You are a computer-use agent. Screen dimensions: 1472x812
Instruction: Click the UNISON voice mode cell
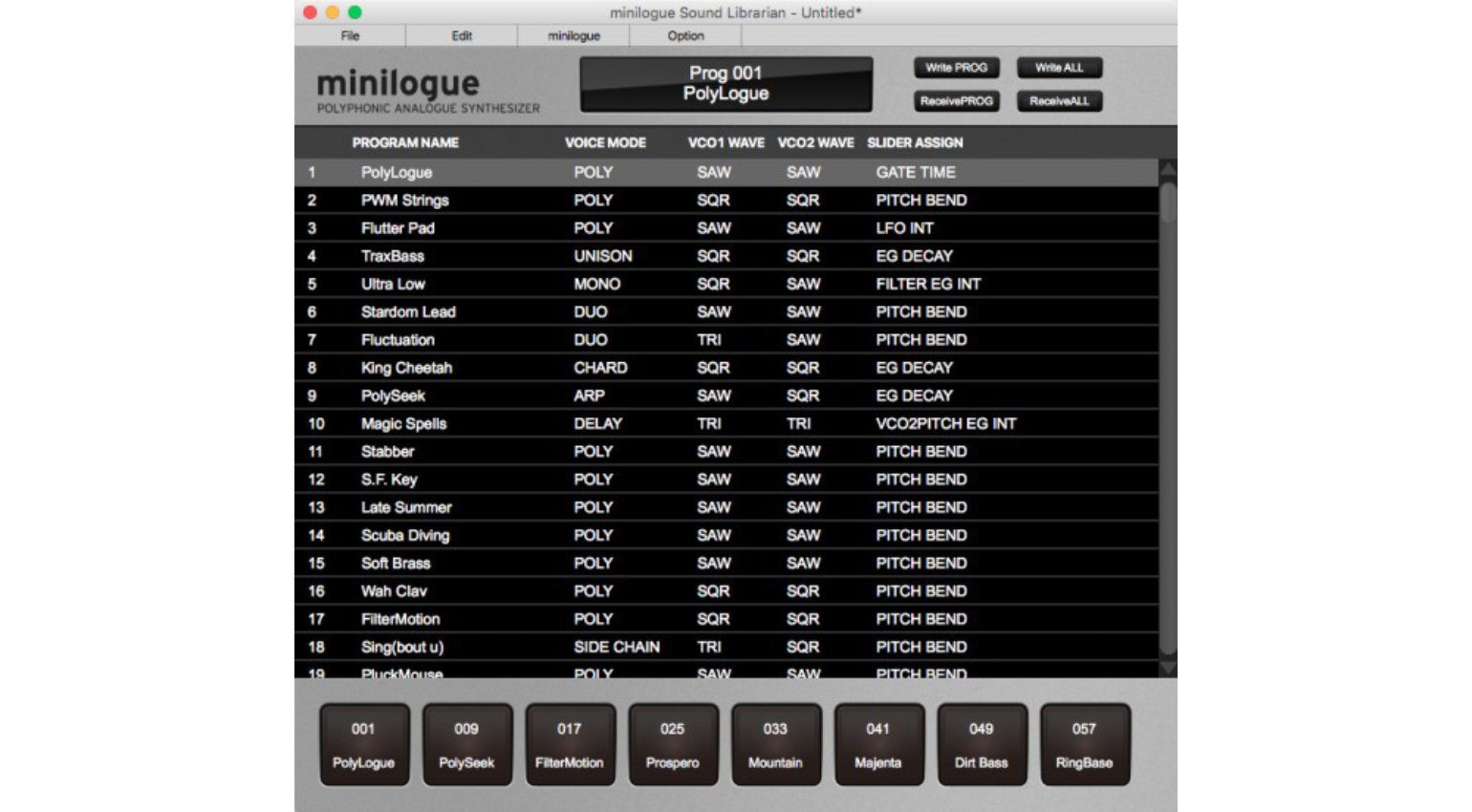click(602, 256)
